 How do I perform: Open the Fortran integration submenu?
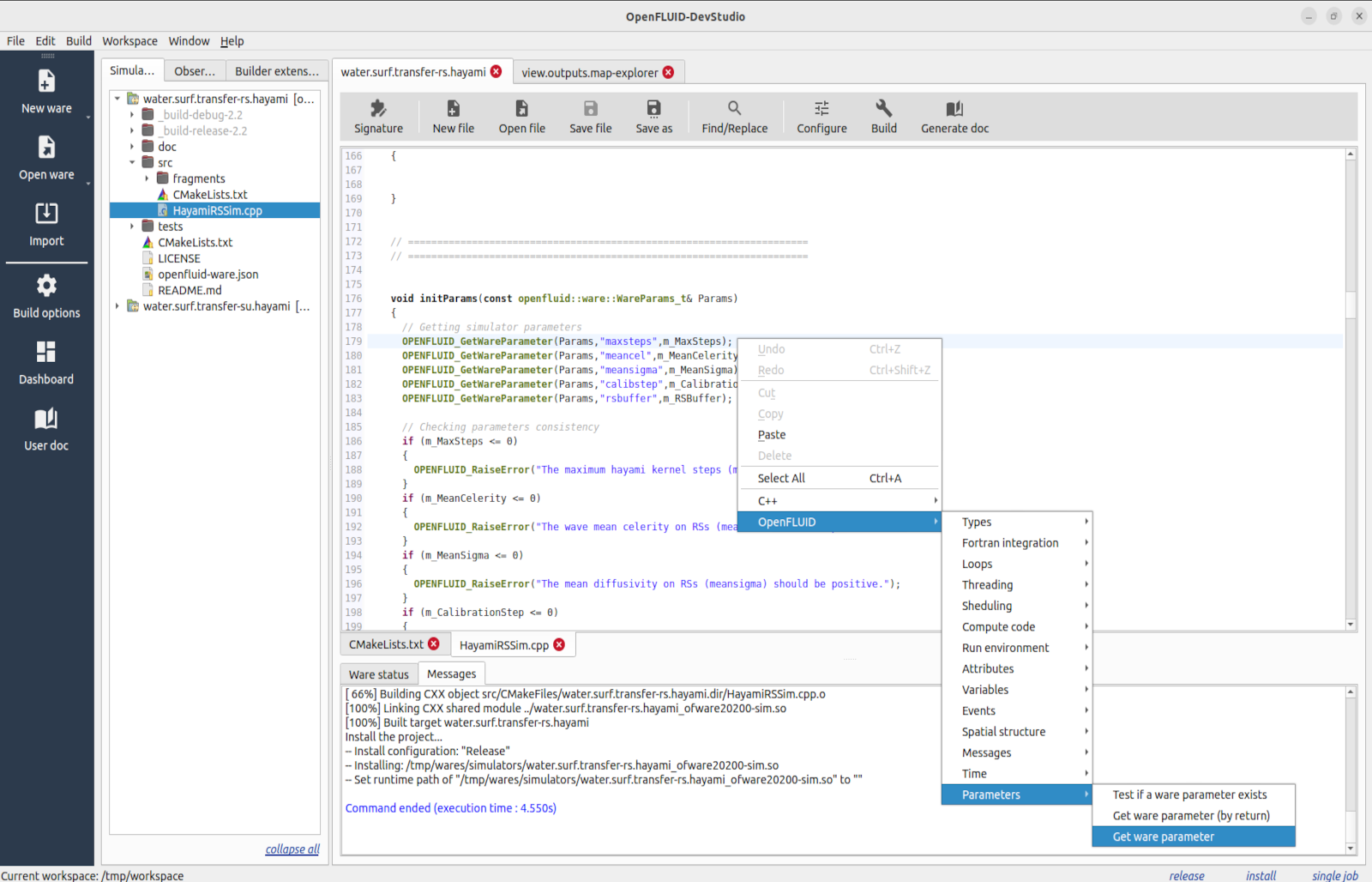click(x=1016, y=543)
